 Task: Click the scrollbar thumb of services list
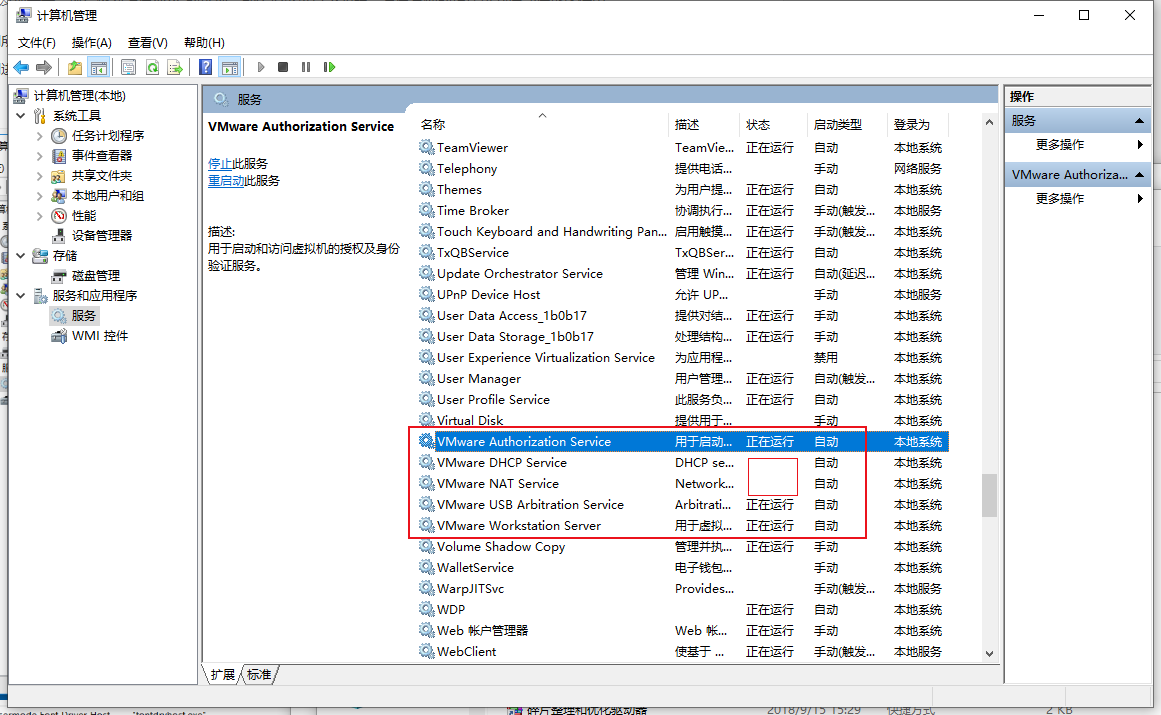pos(989,495)
